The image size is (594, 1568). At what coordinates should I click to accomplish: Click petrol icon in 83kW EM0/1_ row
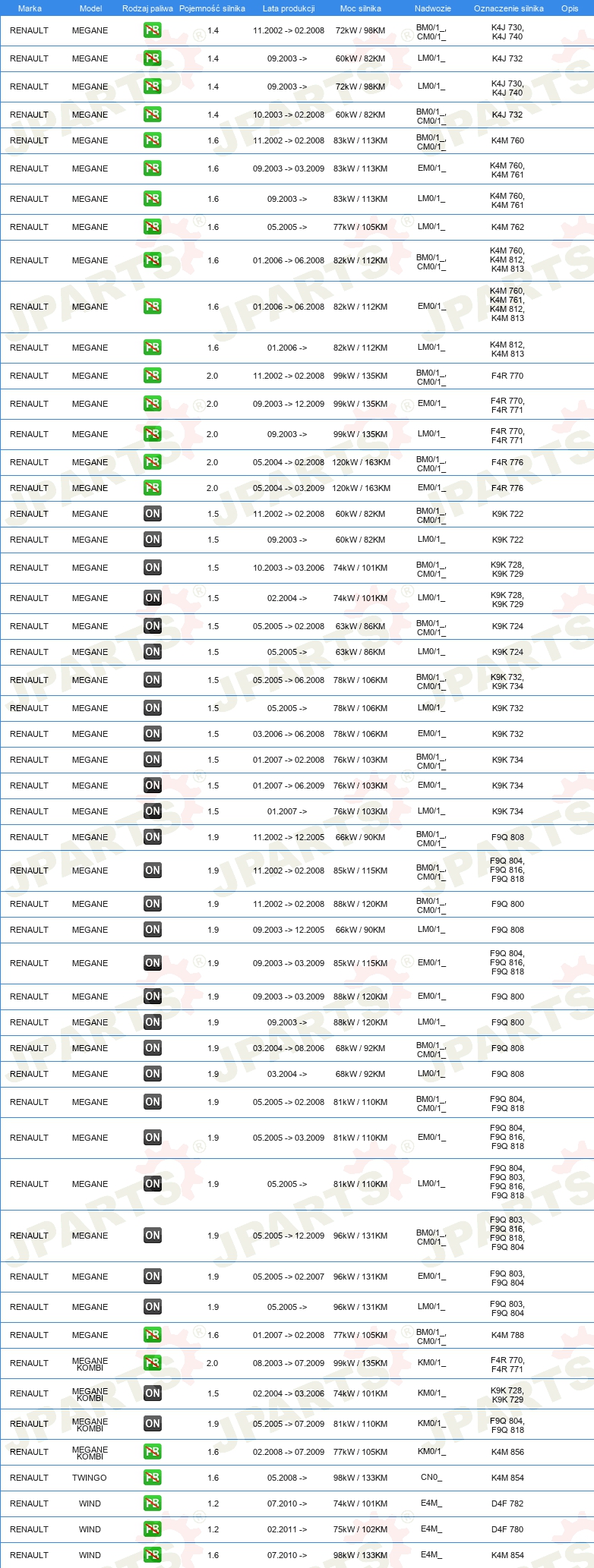[152, 168]
